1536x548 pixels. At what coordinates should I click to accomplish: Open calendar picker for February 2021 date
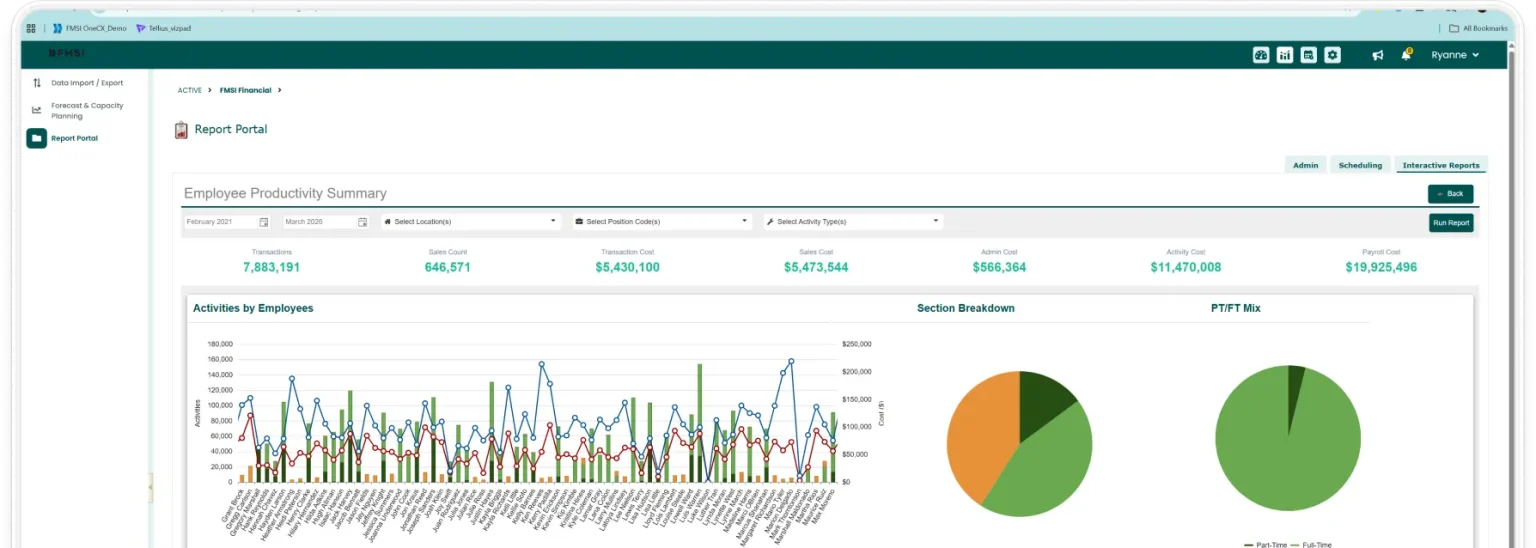[x=264, y=222]
